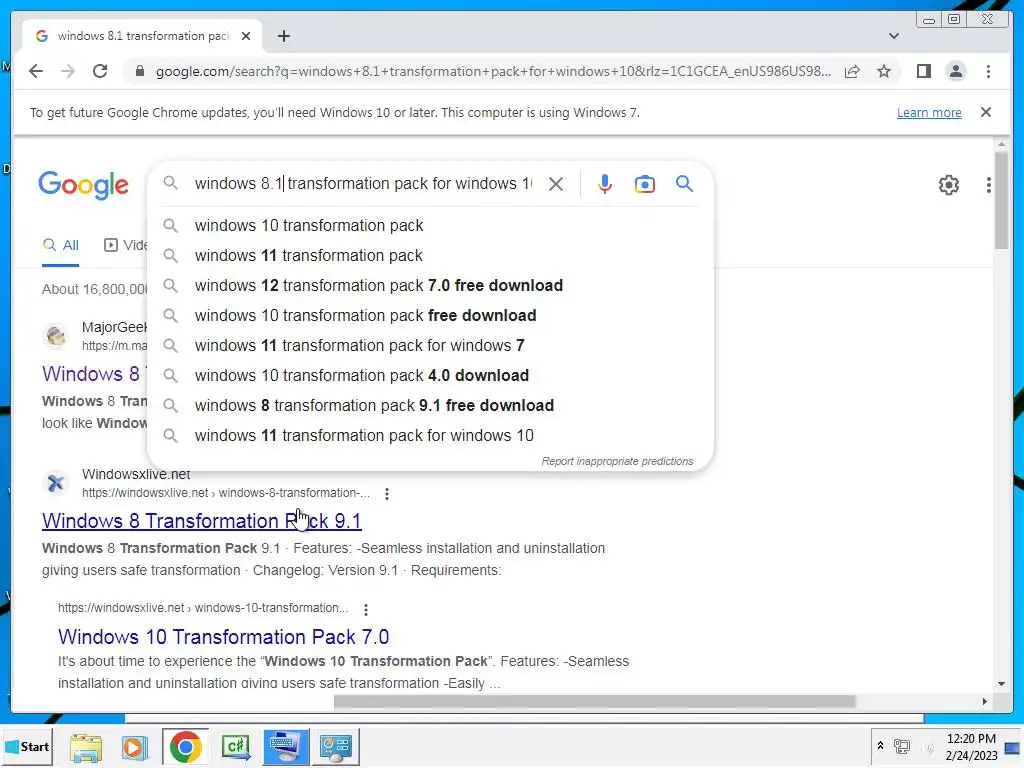Pick windows 8 transformation pack 9.1 free download
The height and width of the screenshot is (768, 1024).
pyautogui.click(x=430, y=406)
